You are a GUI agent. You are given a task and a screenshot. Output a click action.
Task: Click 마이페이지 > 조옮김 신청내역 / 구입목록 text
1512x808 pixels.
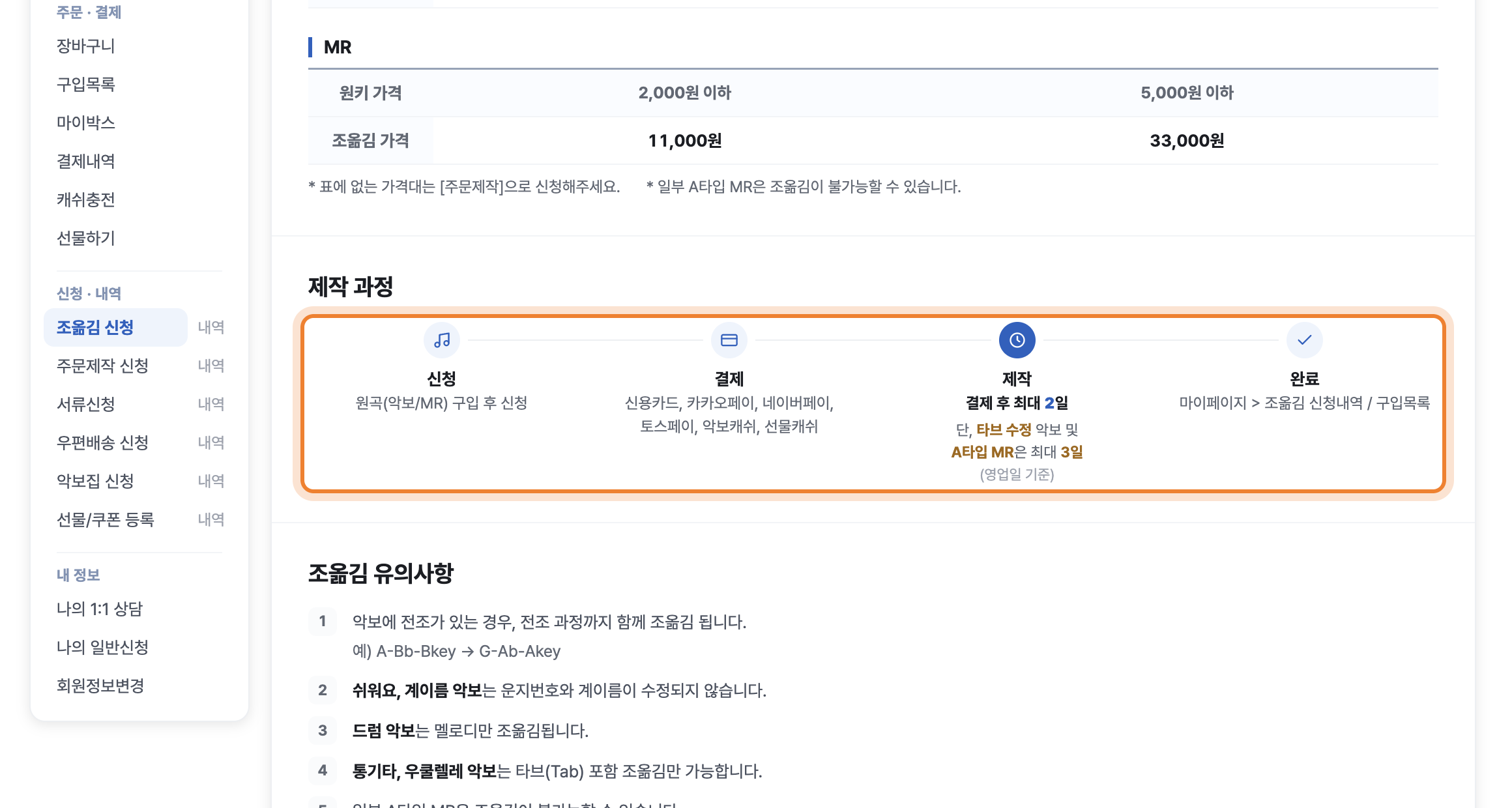[x=1304, y=403]
